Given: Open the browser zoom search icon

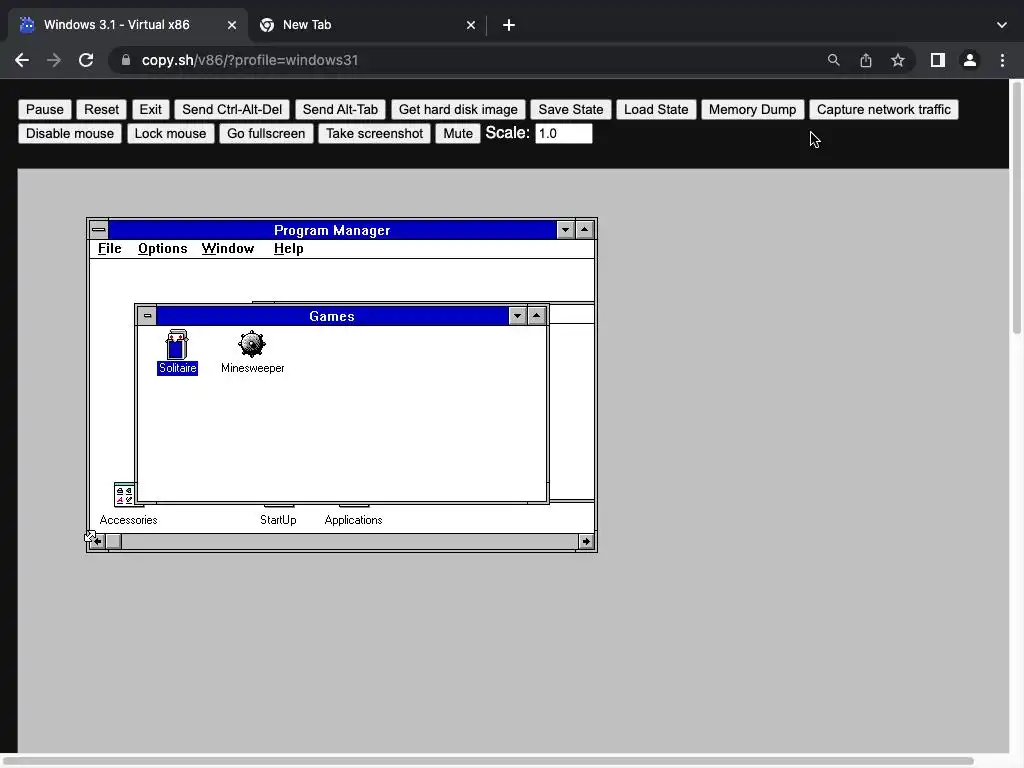Looking at the screenshot, I should tap(833, 60).
